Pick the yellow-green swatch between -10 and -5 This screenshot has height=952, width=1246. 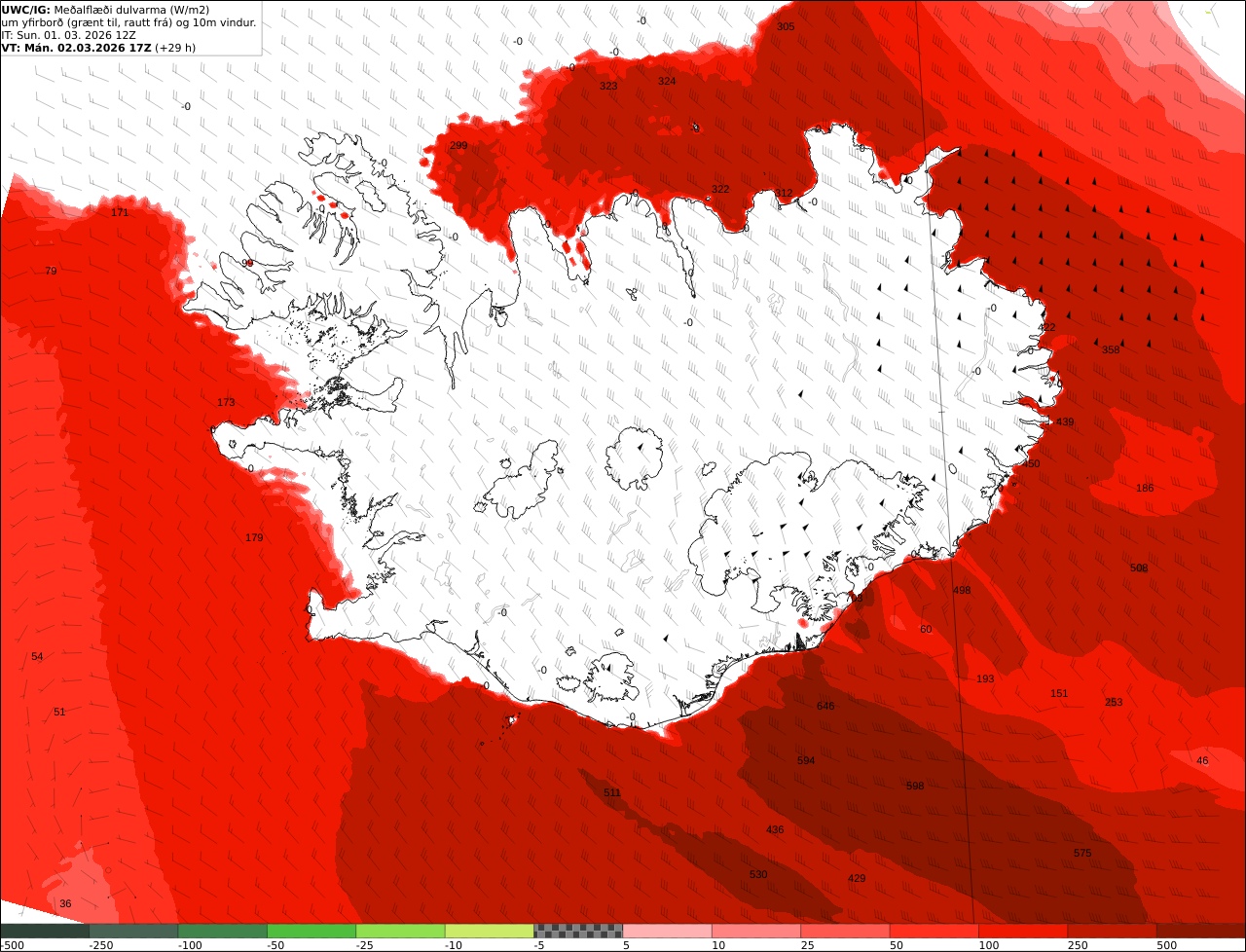(489, 931)
